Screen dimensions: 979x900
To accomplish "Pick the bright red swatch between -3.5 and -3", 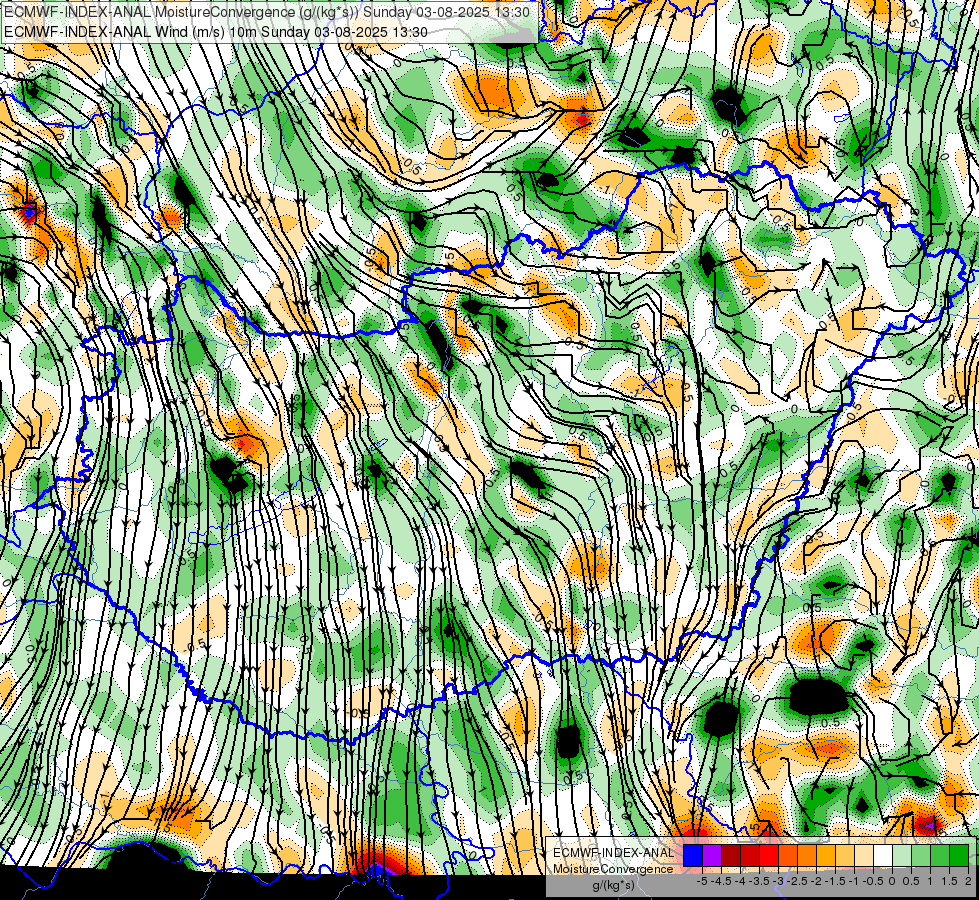I will coord(769,856).
